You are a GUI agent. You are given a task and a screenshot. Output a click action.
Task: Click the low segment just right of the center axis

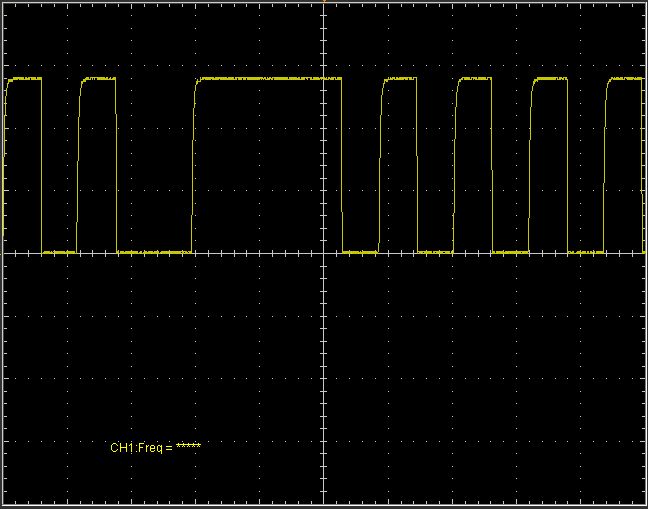click(x=360, y=252)
